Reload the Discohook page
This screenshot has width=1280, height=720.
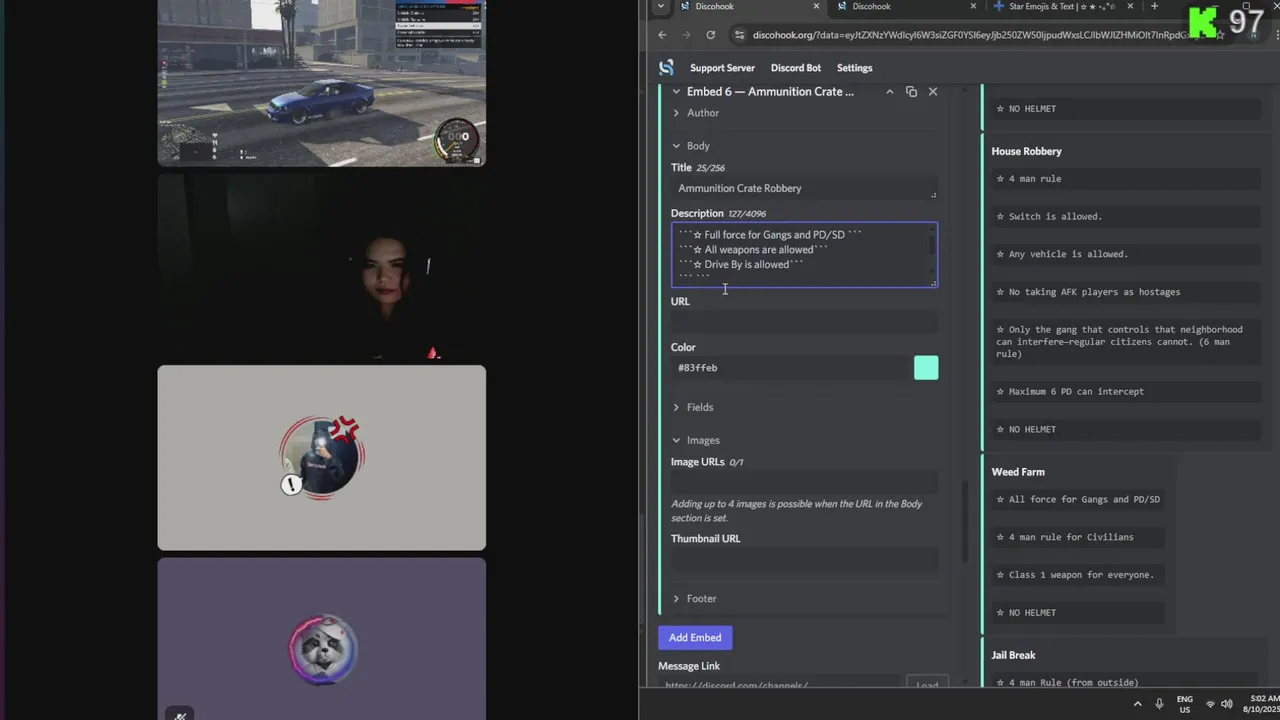pyautogui.click(x=710, y=35)
